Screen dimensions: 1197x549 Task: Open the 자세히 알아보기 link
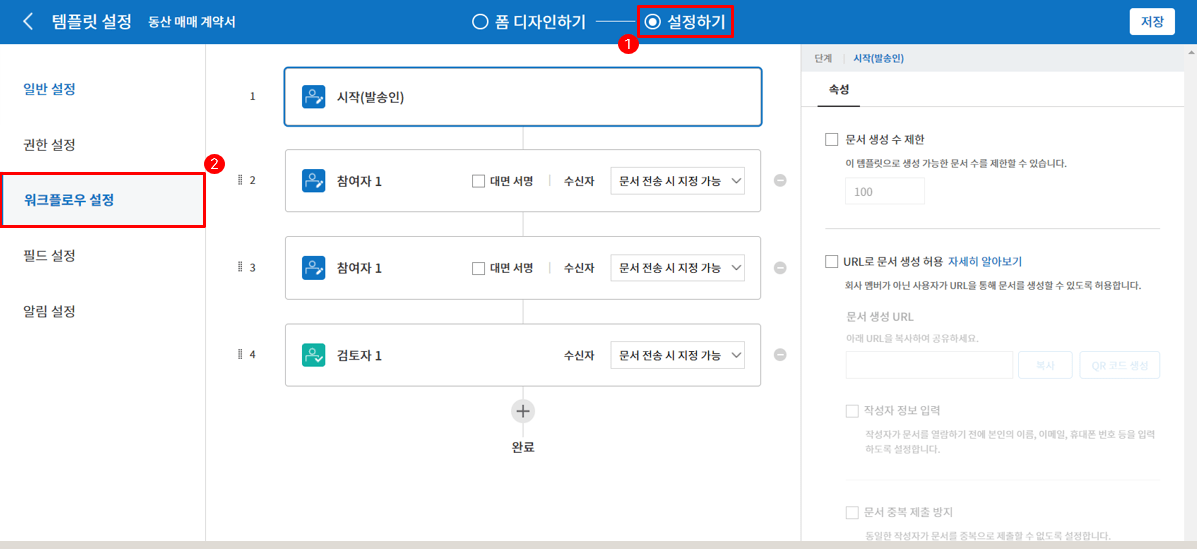pyautogui.click(x=985, y=262)
